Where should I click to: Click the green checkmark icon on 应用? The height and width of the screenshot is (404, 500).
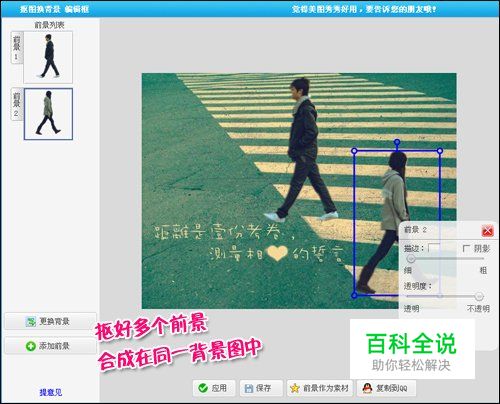203,388
